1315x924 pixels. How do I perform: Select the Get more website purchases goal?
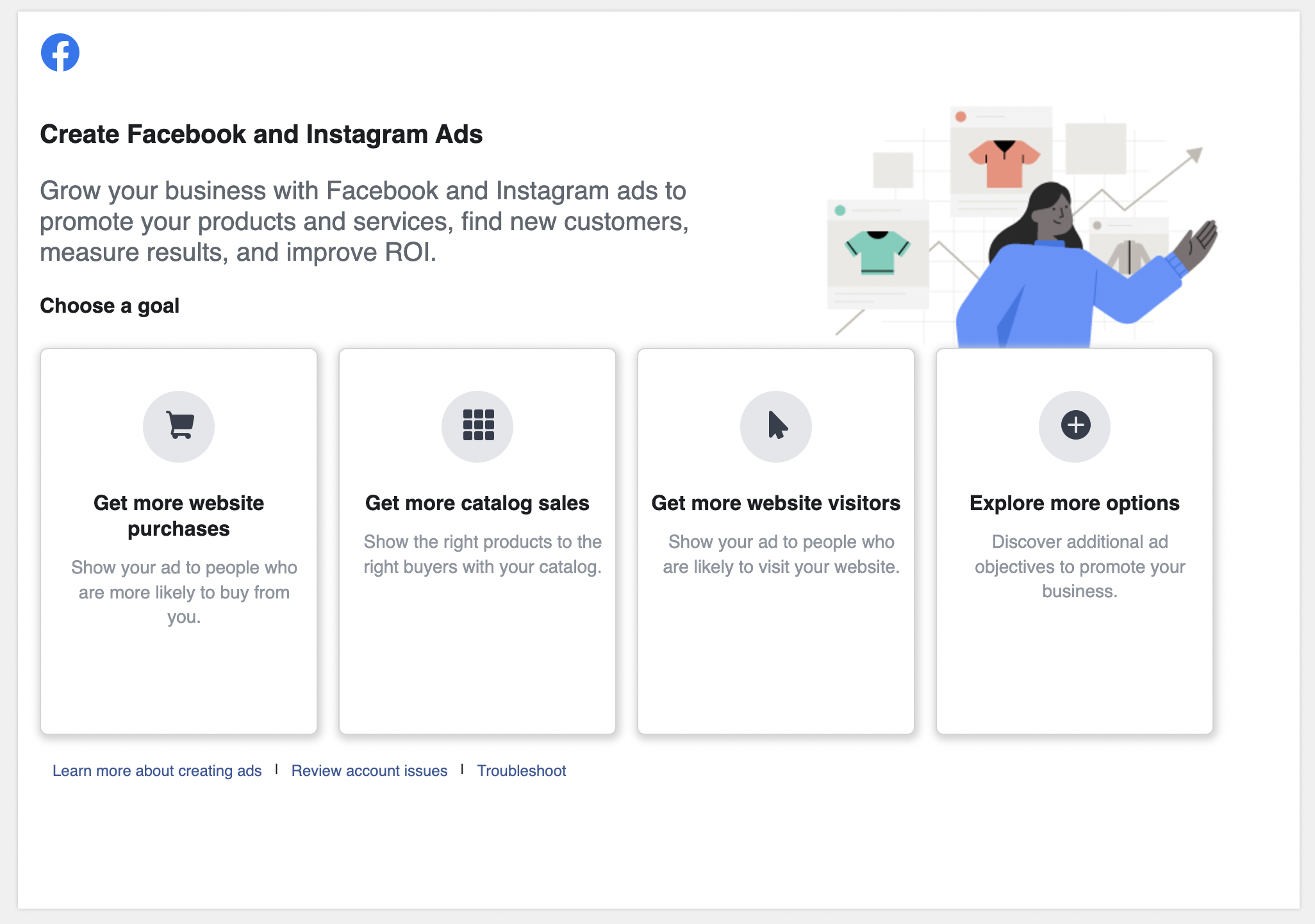(x=178, y=541)
